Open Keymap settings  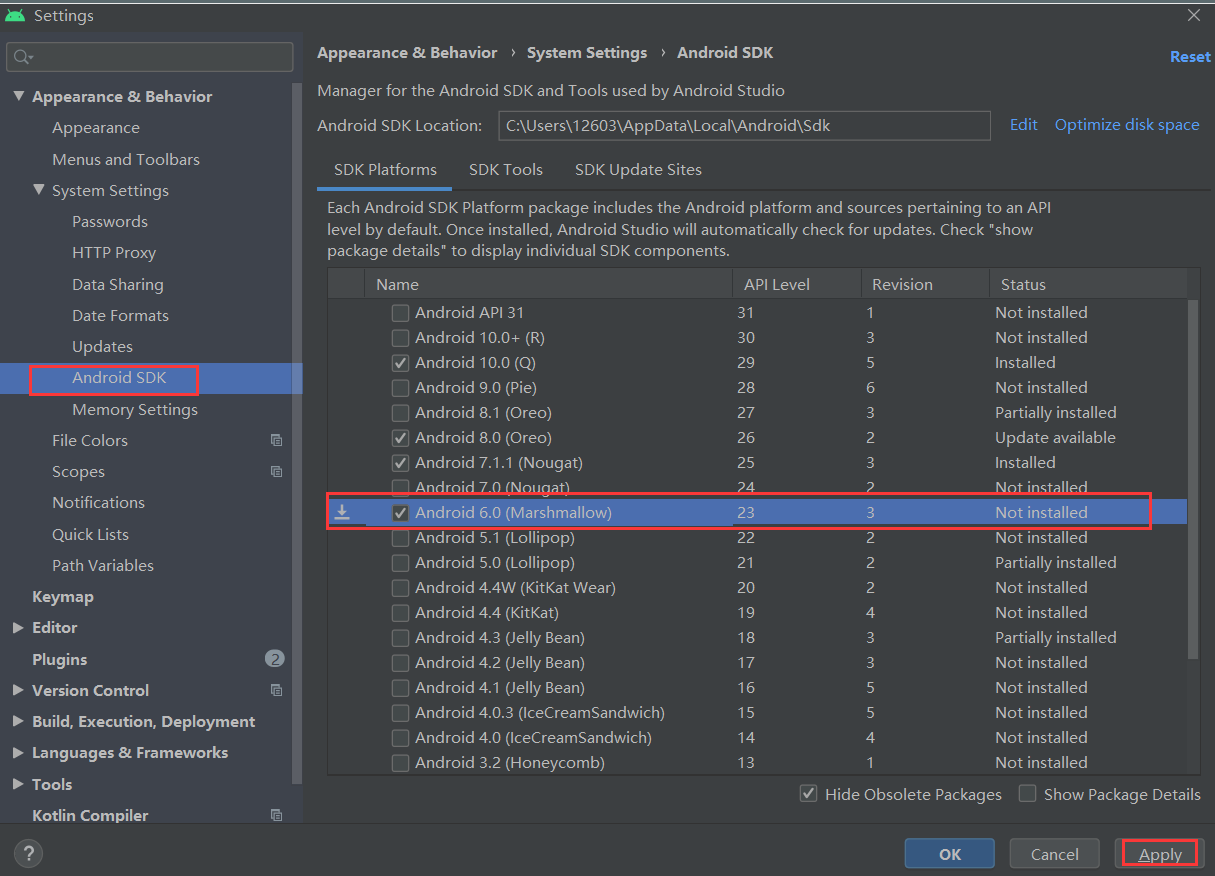63,596
